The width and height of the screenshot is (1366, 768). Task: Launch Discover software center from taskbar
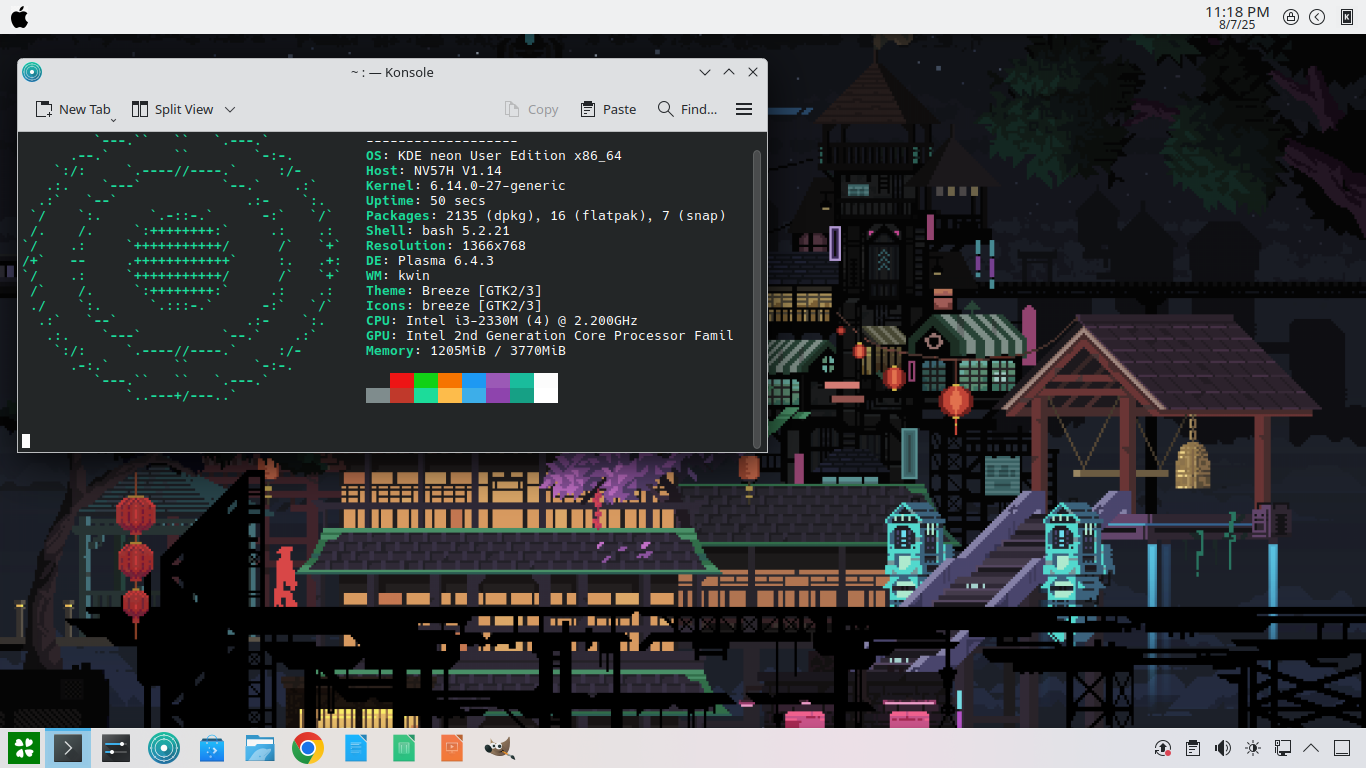(212, 748)
